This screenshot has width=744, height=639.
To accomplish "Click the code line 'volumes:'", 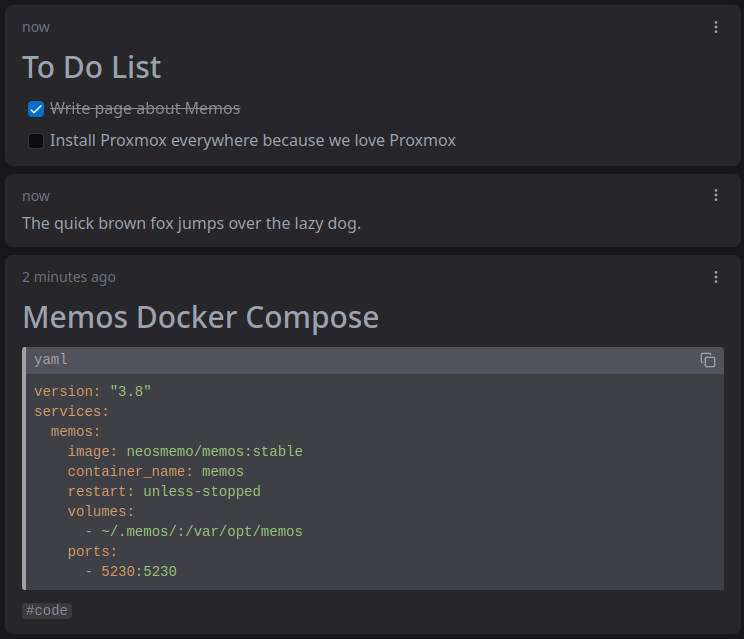I will click(x=101, y=511).
